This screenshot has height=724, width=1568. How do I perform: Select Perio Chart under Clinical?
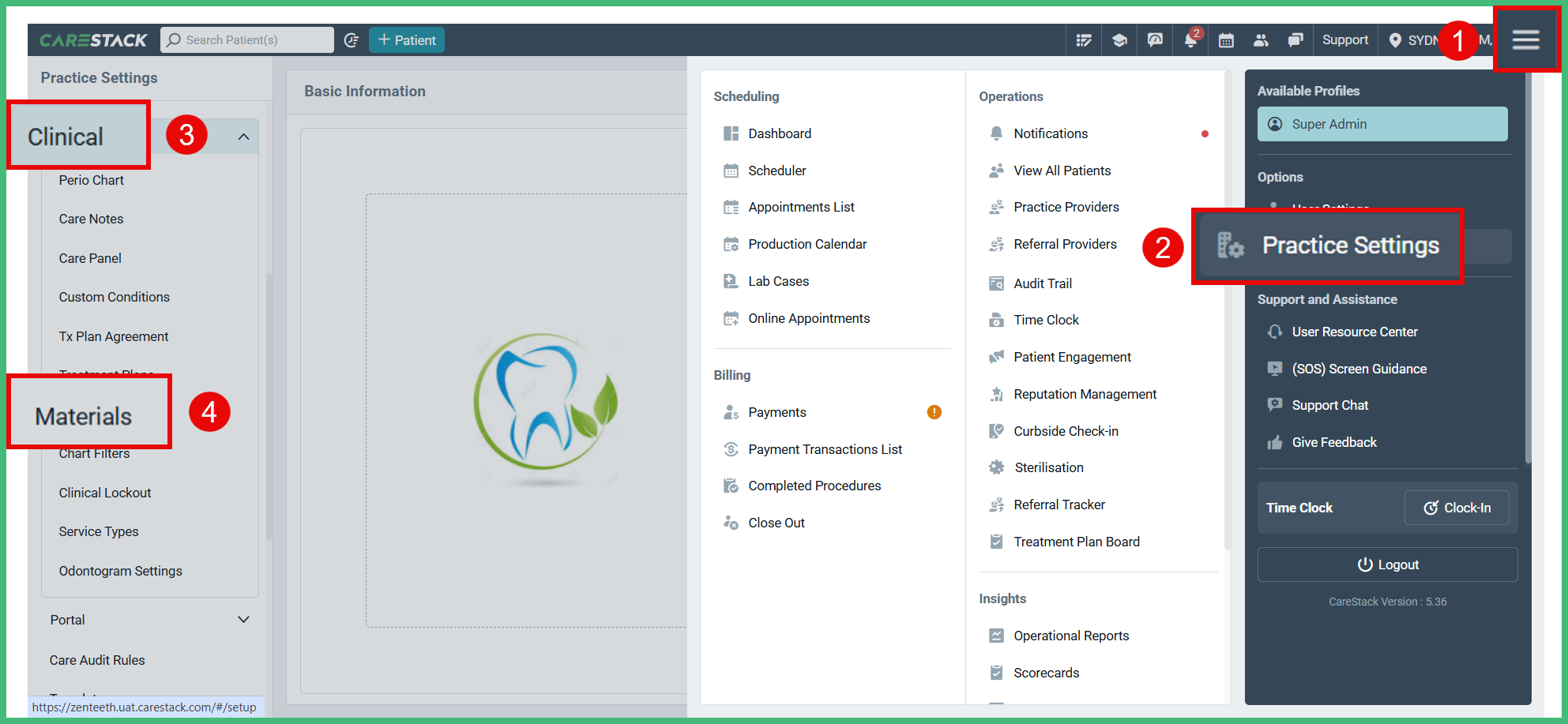coord(91,180)
